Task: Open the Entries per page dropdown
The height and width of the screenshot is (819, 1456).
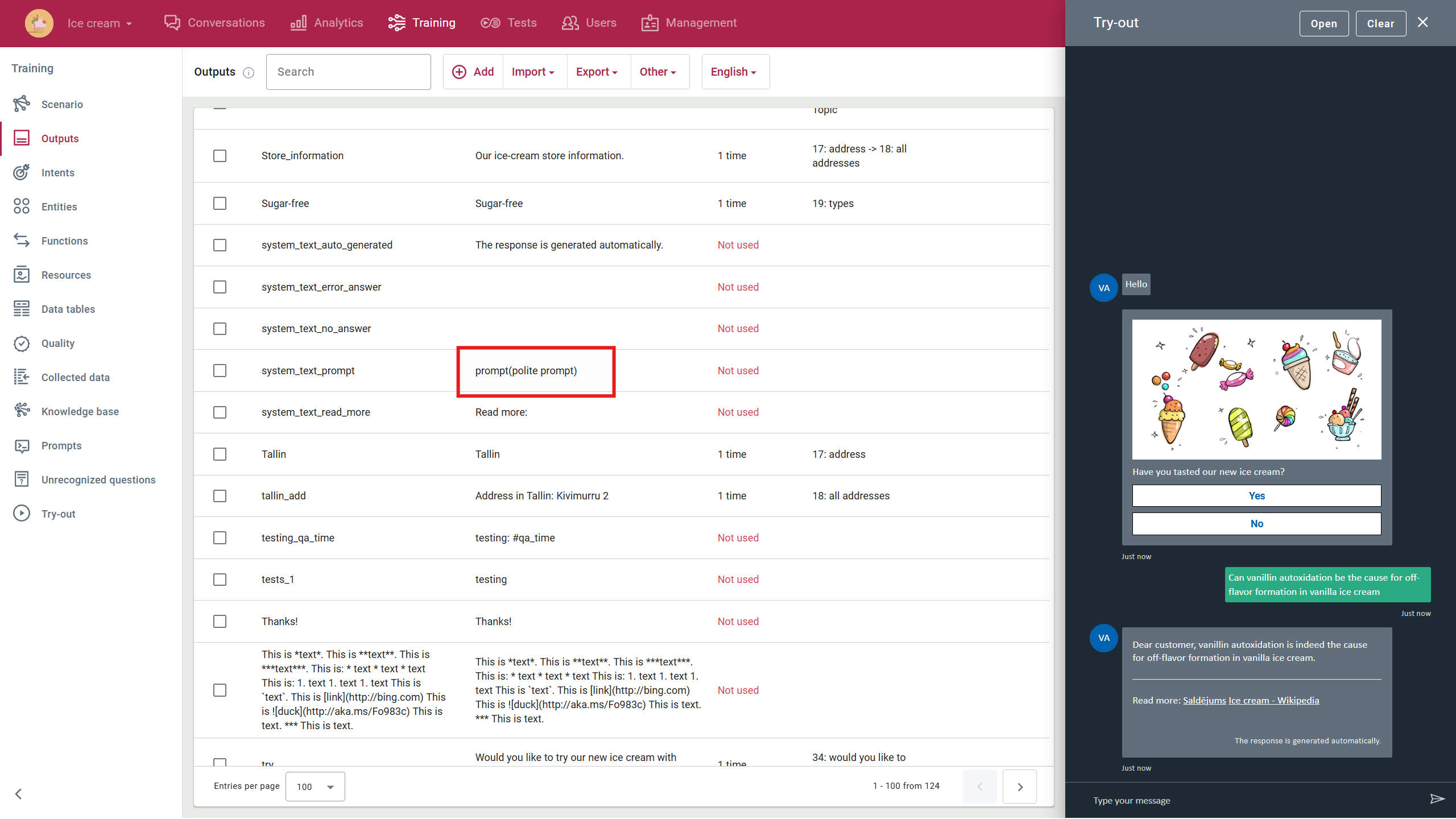Action: pos(315,787)
